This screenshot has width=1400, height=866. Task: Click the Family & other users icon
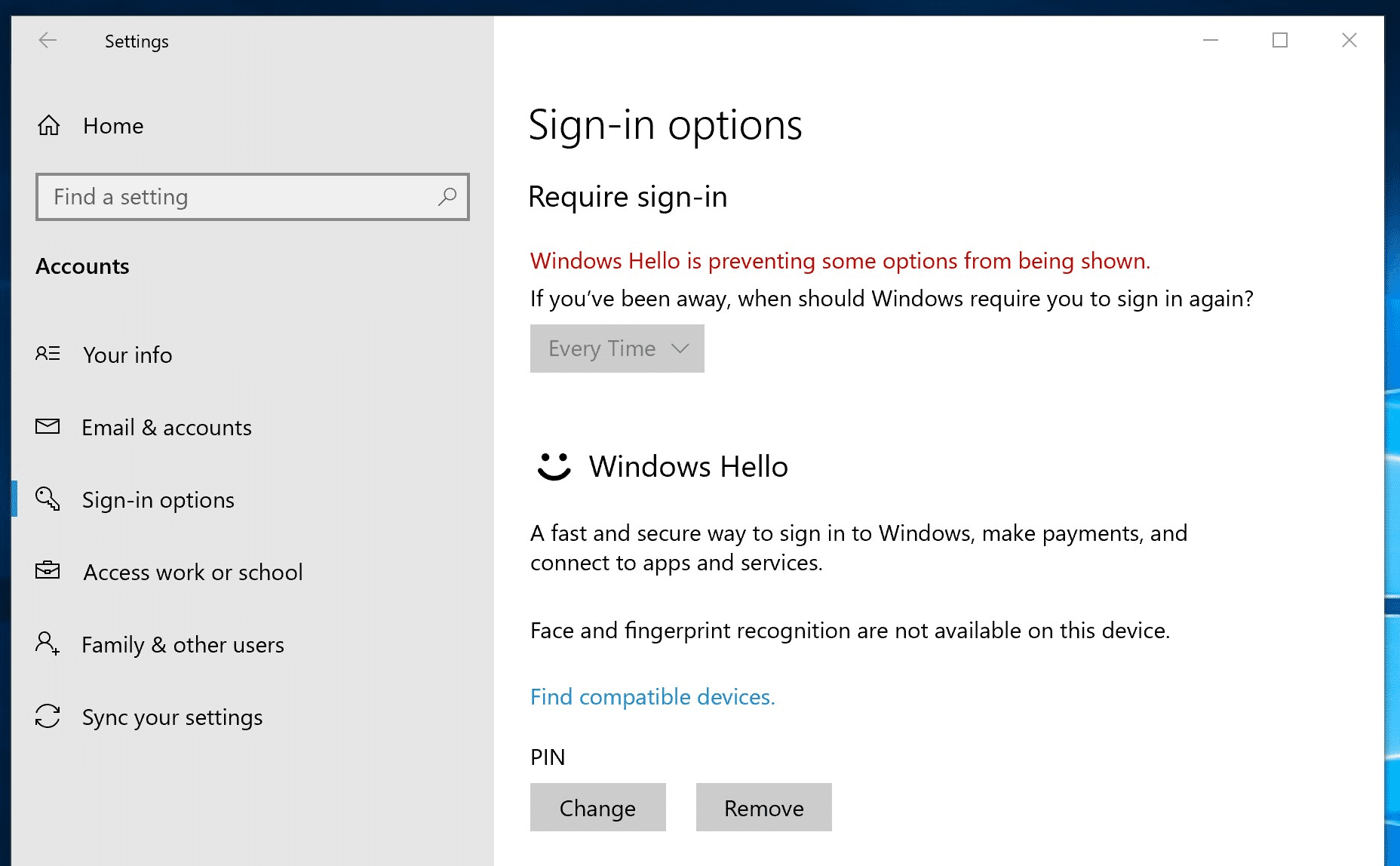[x=47, y=643]
